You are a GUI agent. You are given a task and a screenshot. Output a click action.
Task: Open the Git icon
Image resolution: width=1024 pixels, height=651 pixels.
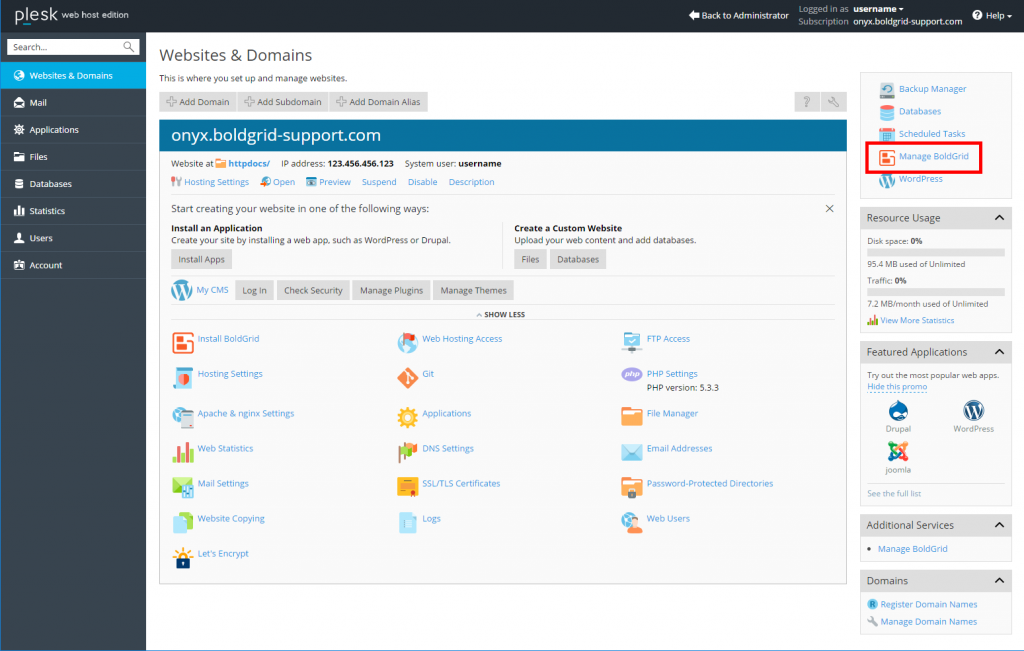pyautogui.click(x=408, y=378)
